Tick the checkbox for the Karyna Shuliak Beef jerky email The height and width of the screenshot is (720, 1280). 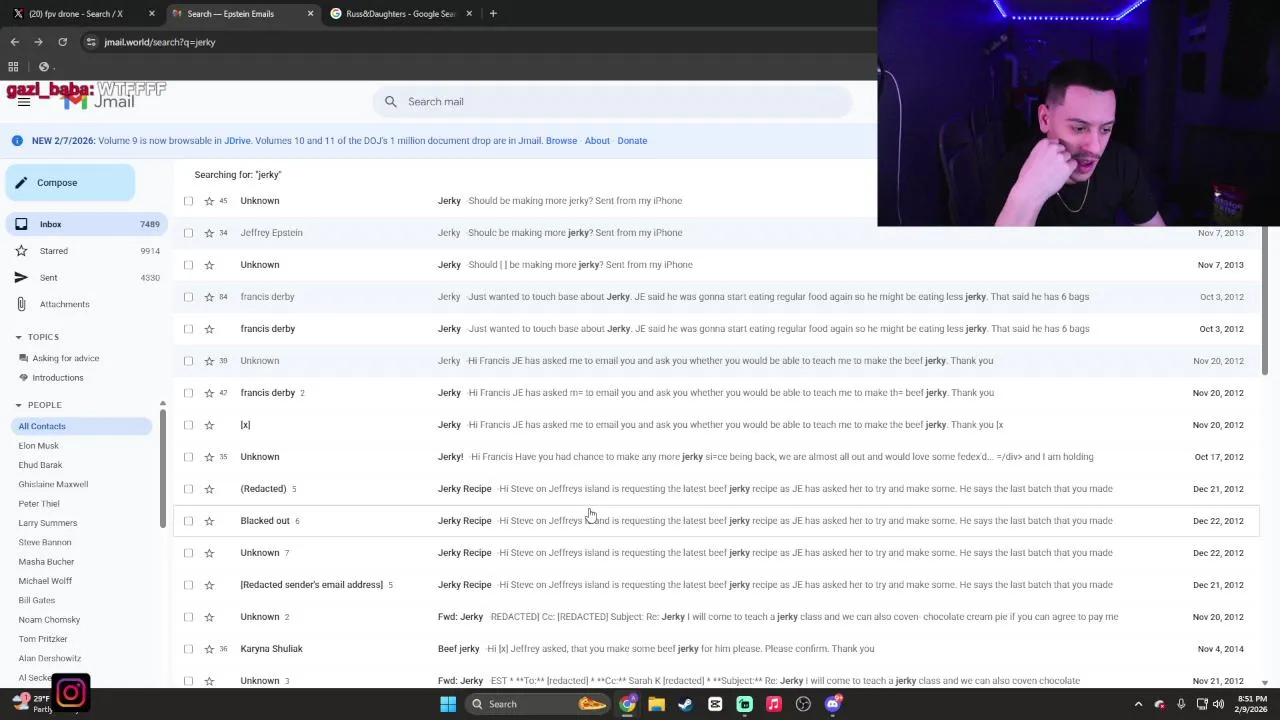(x=188, y=649)
